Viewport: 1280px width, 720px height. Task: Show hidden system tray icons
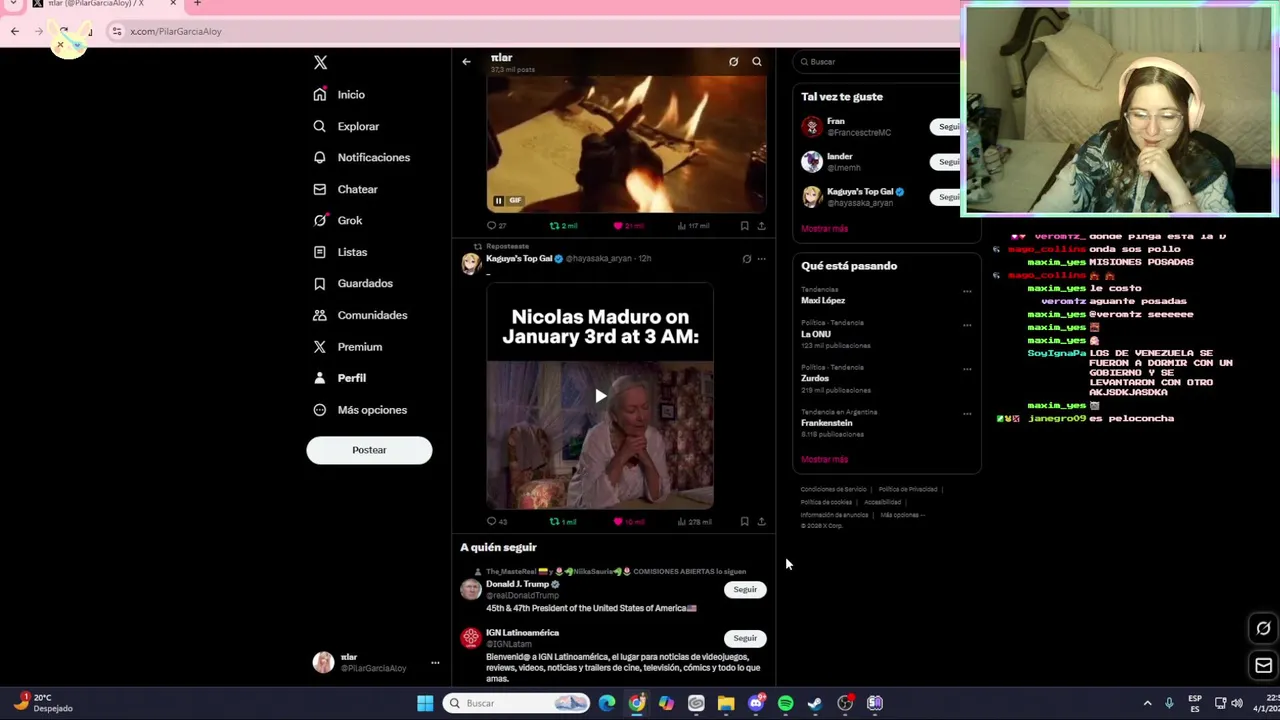(x=1147, y=703)
